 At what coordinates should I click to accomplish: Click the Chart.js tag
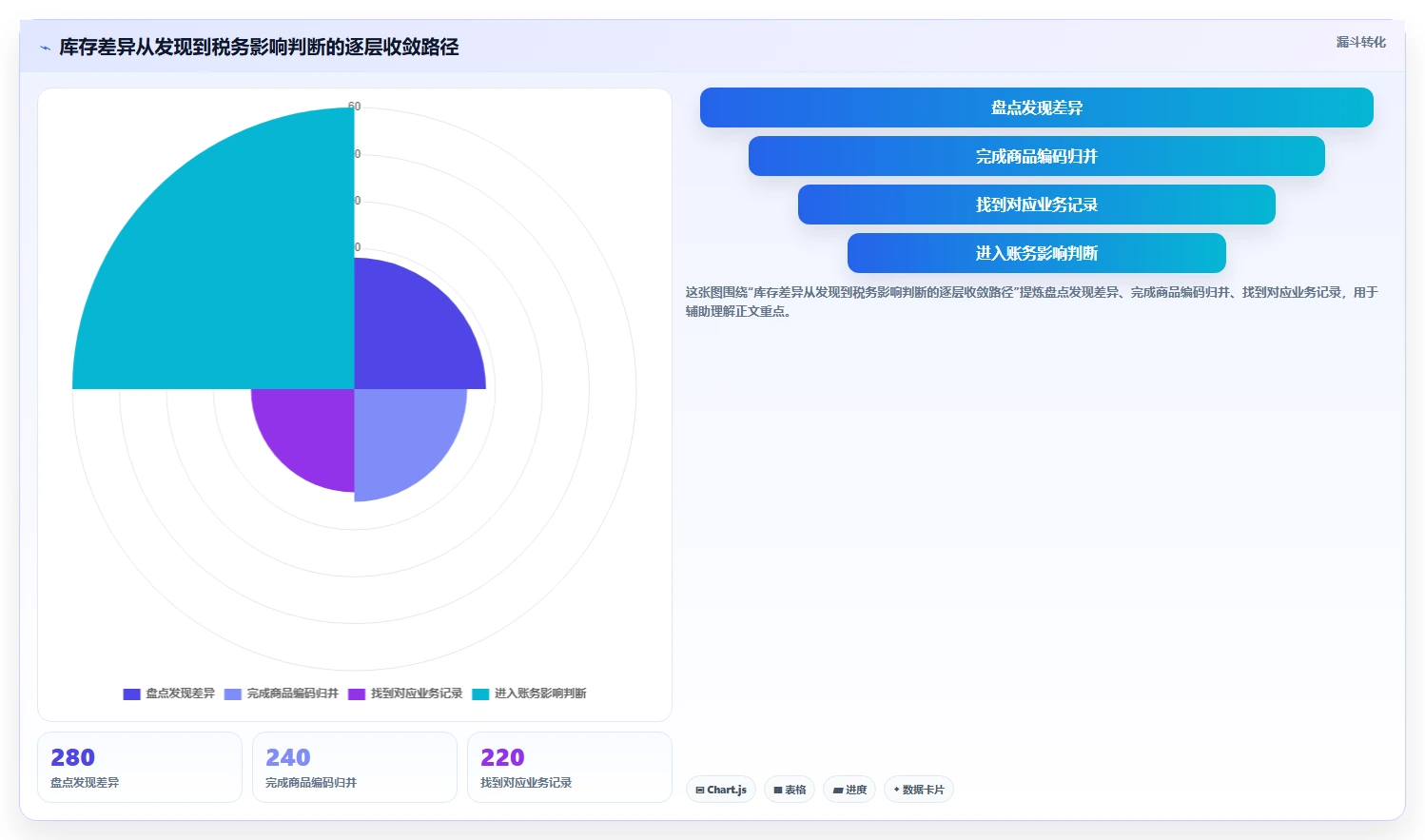[721, 790]
